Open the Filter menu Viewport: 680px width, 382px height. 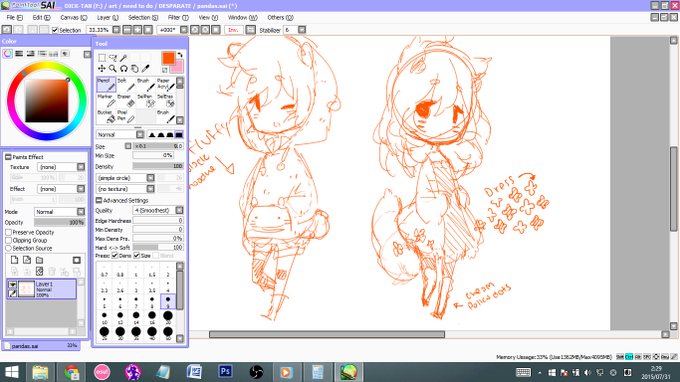178,18
